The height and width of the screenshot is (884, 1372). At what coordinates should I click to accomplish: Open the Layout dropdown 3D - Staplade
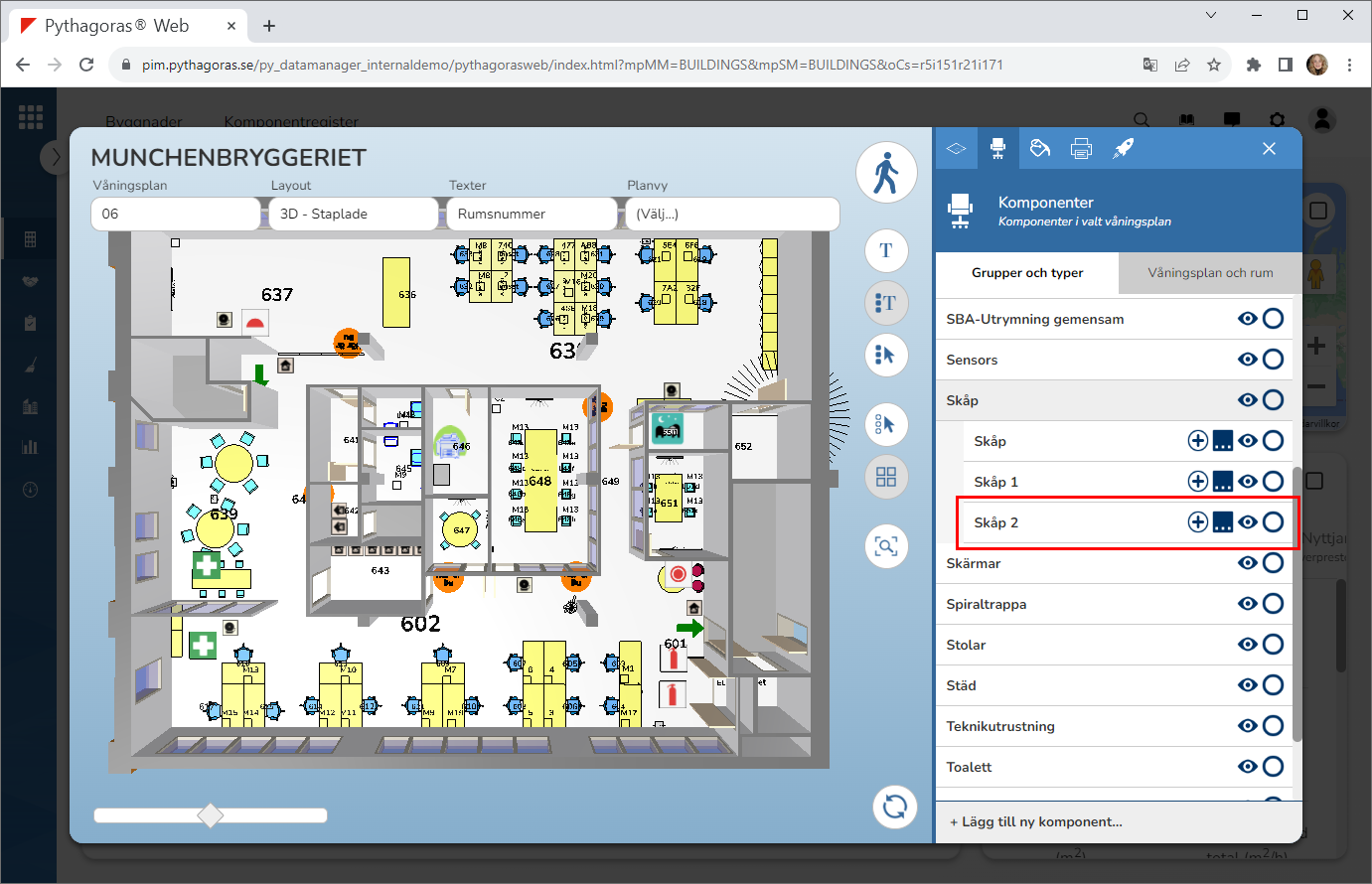pos(353,214)
